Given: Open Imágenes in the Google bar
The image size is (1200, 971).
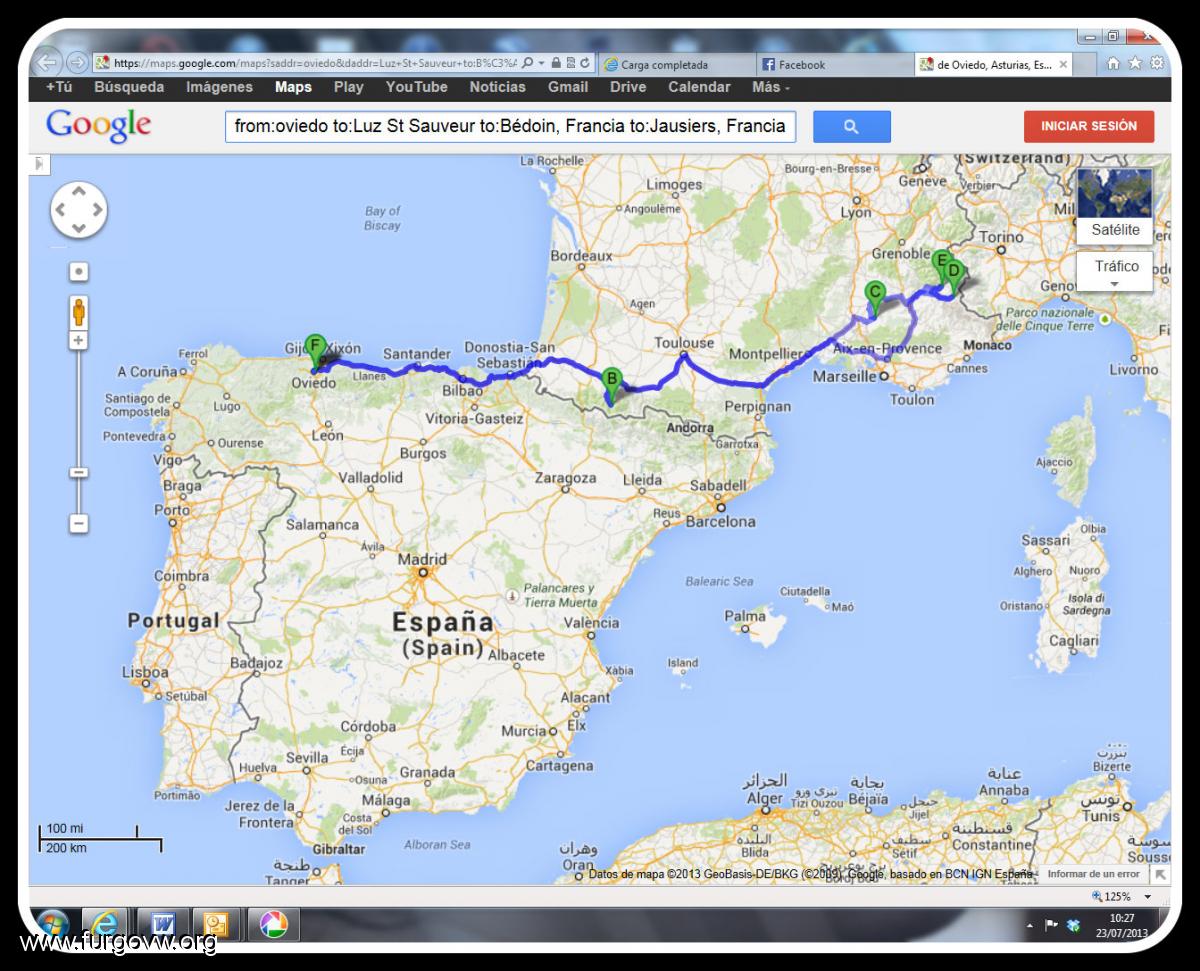Looking at the screenshot, I should [219, 87].
